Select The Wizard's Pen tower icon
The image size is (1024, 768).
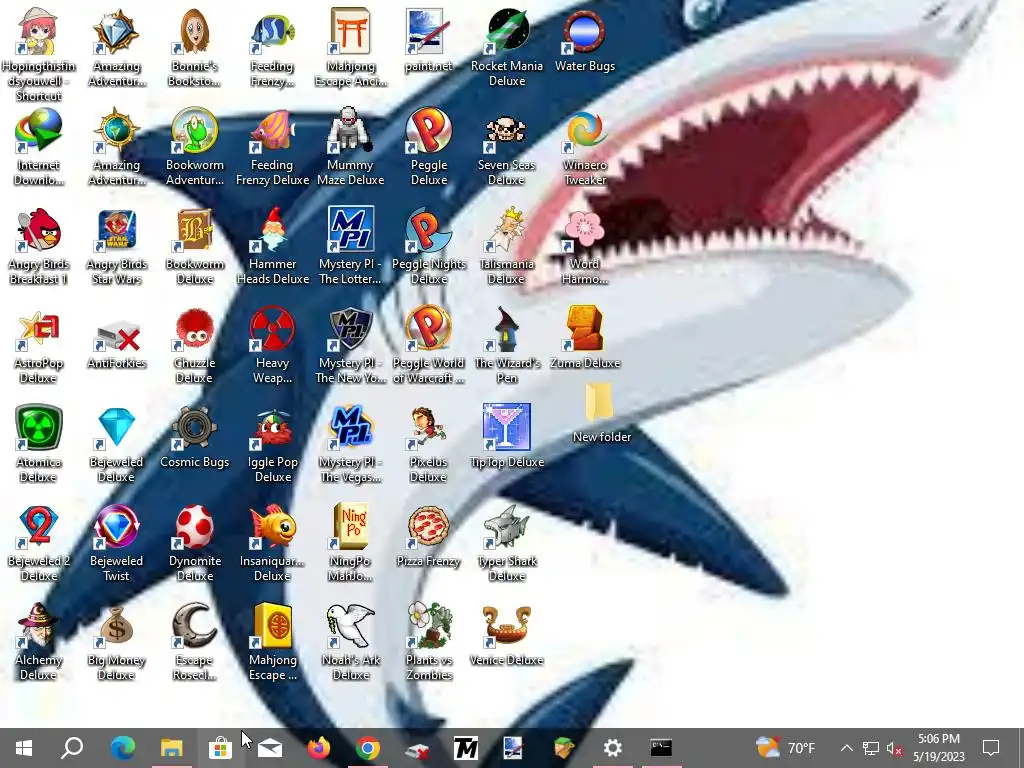(507, 328)
